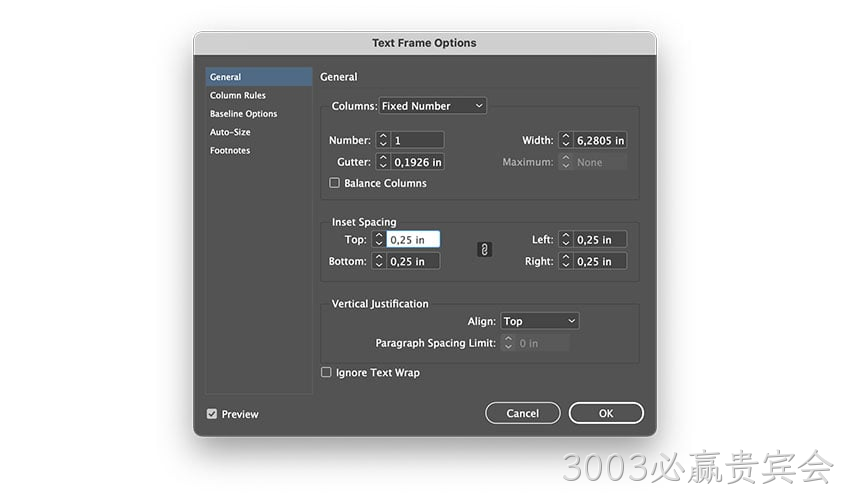Viewport: 850px width, 498px height.
Task: Open the Align Top dropdown
Action: point(539,321)
